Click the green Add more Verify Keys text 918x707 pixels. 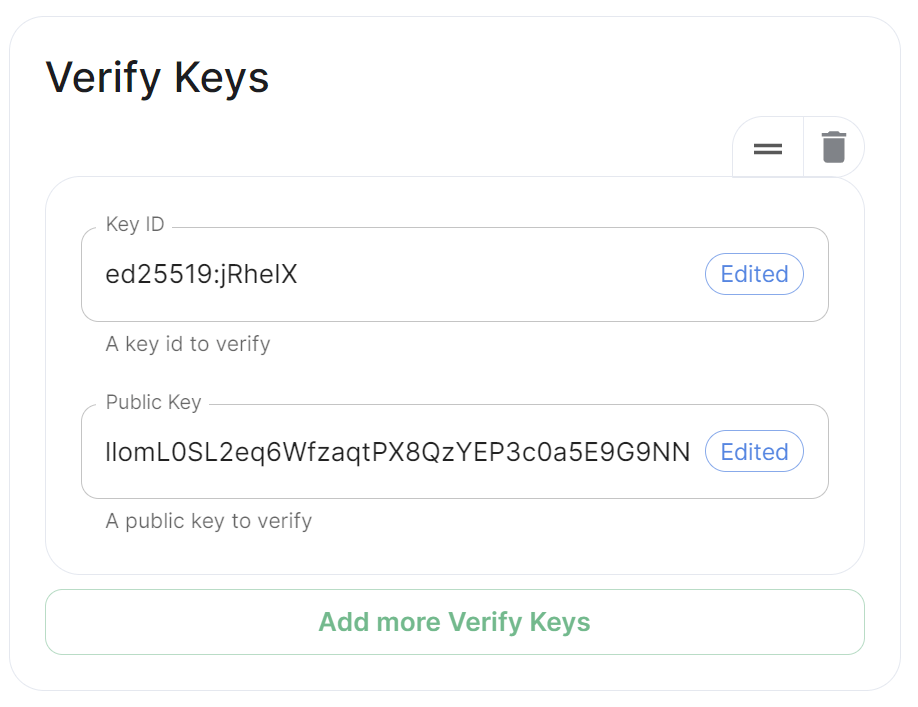(x=454, y=622)
